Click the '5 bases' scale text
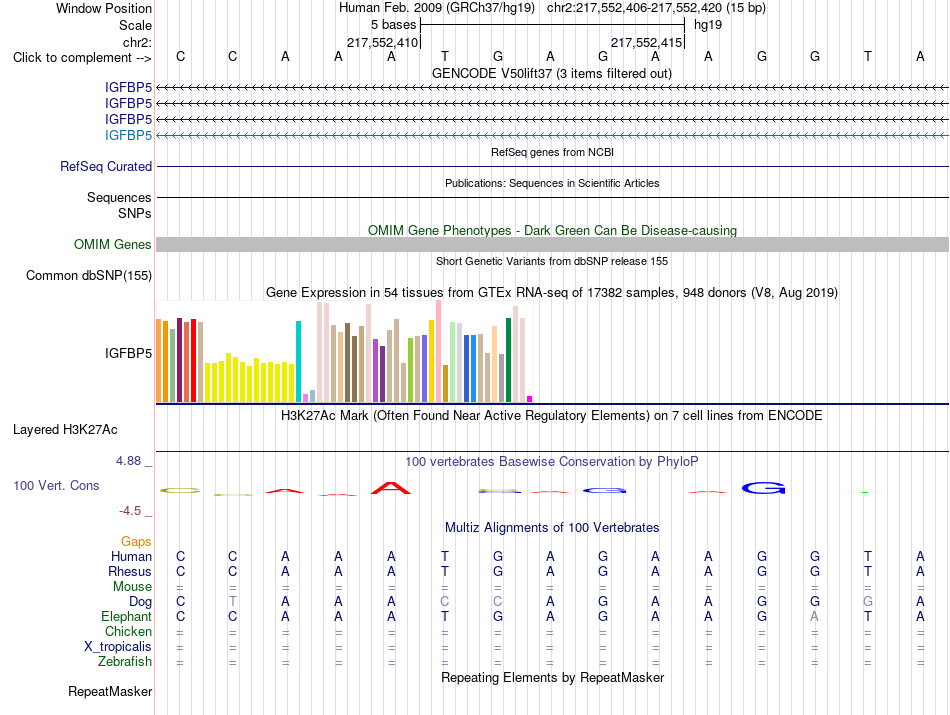Image resolution: width=950 pixels, height=715 pixels. coord(394,25)
